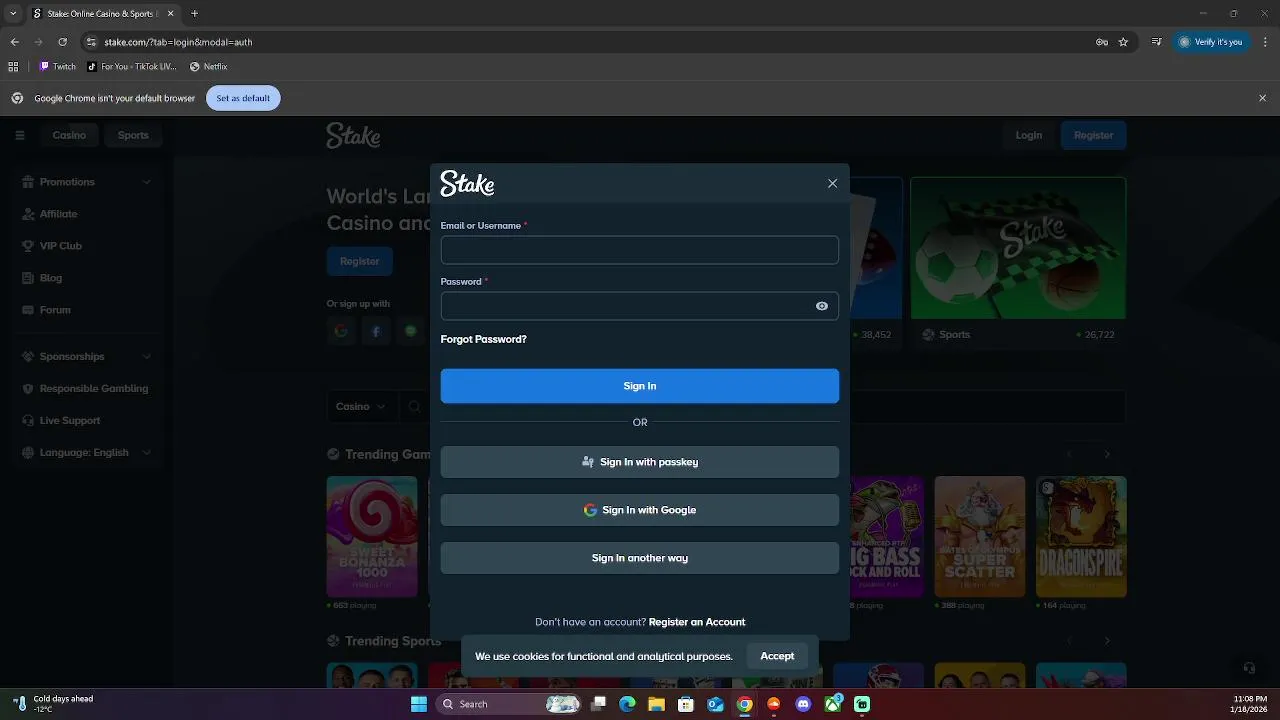1280x720 pixels.
Task: Open the tab search dropdown arrow
Action: 13,14
